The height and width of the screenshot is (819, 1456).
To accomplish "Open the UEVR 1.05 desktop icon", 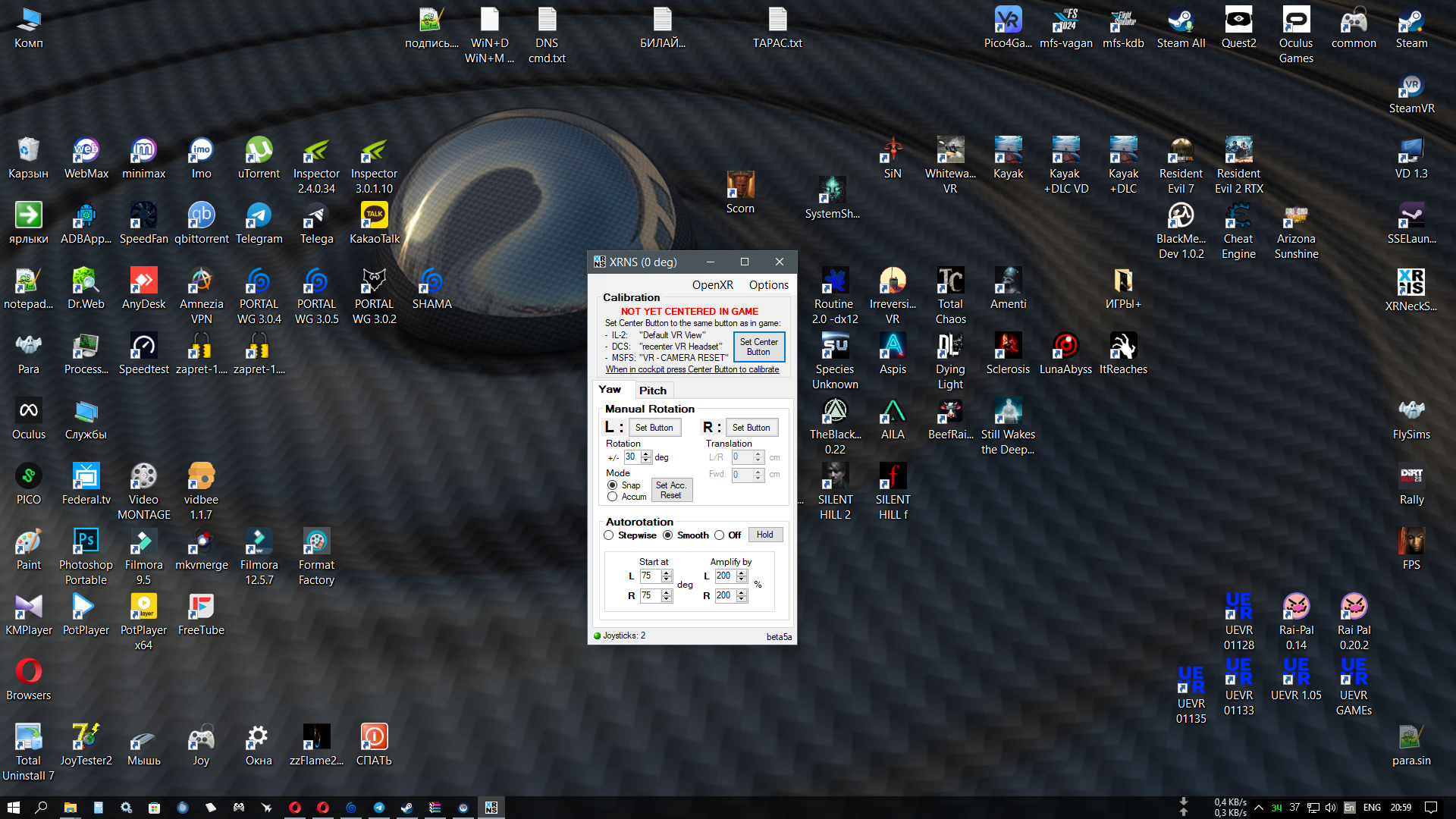I will click(1296, 679).
